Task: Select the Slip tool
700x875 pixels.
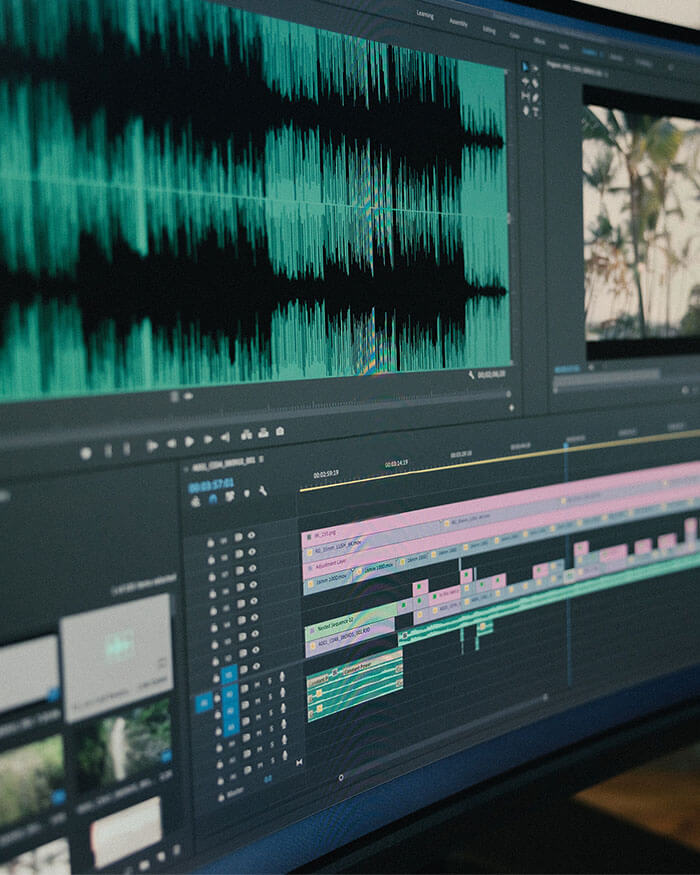Action: [525, 97]
